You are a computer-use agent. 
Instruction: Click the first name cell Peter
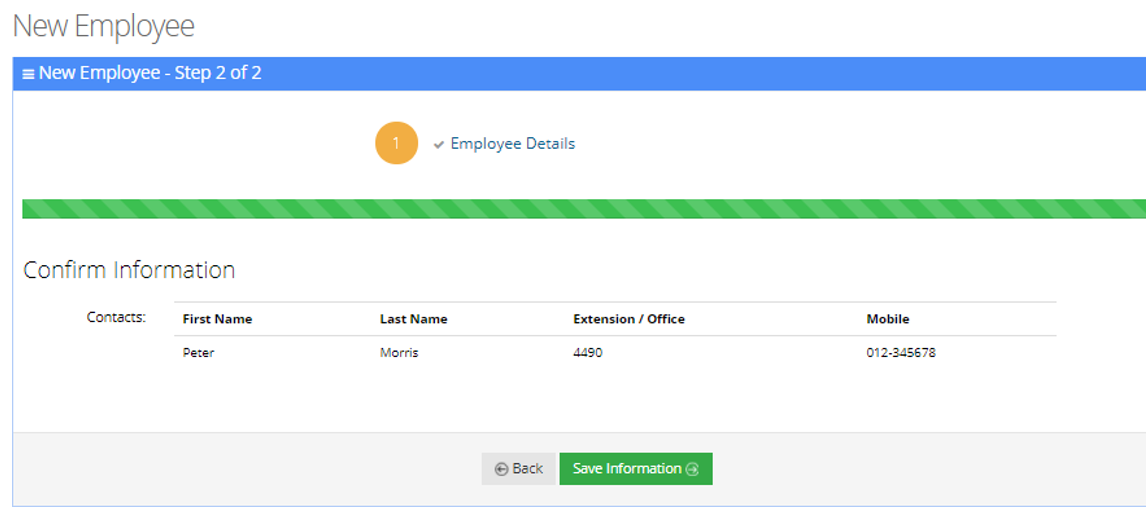tap(198, 353)
